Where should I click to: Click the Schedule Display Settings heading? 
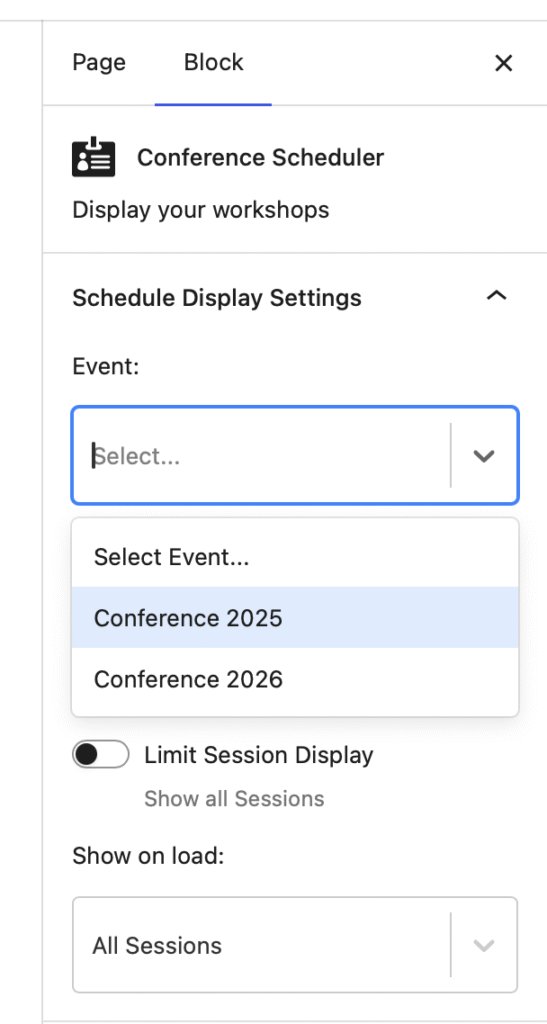(217, 298)
